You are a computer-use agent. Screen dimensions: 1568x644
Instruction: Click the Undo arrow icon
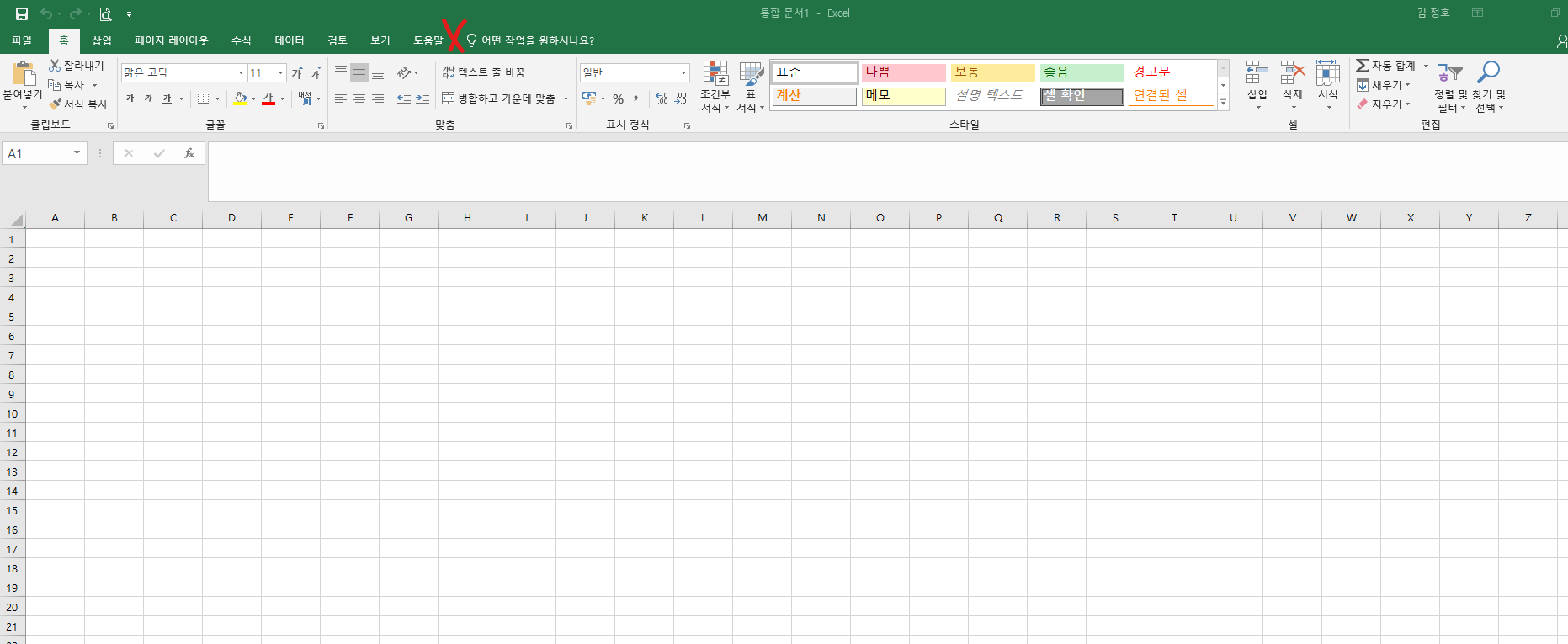46,13
